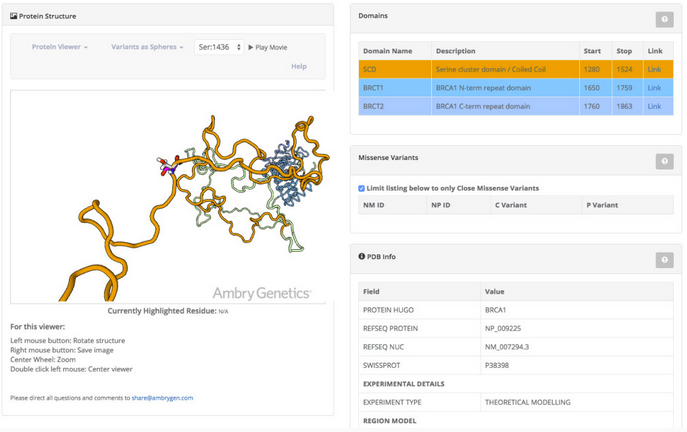Viewport: 687px width, 432px height.
Task: Click the C Variant column header
Action: click(514, 205)
